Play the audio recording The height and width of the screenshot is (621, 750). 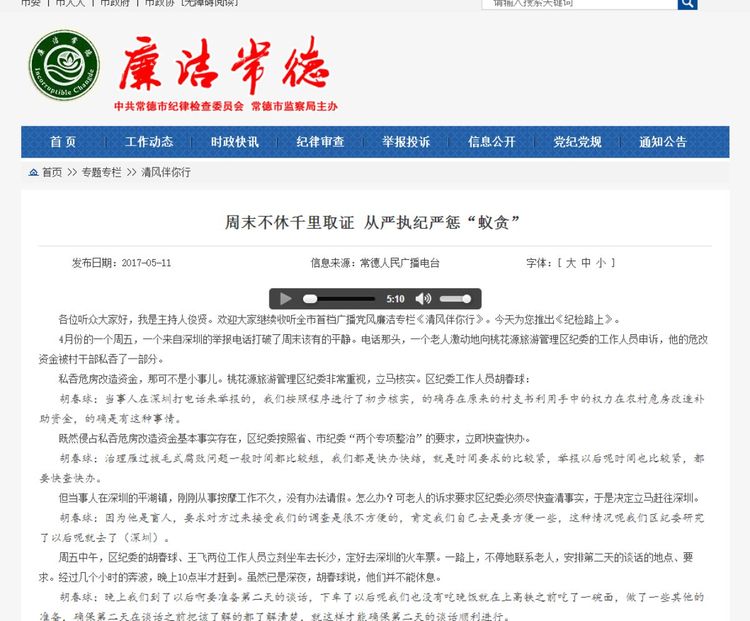pos(286,299)
